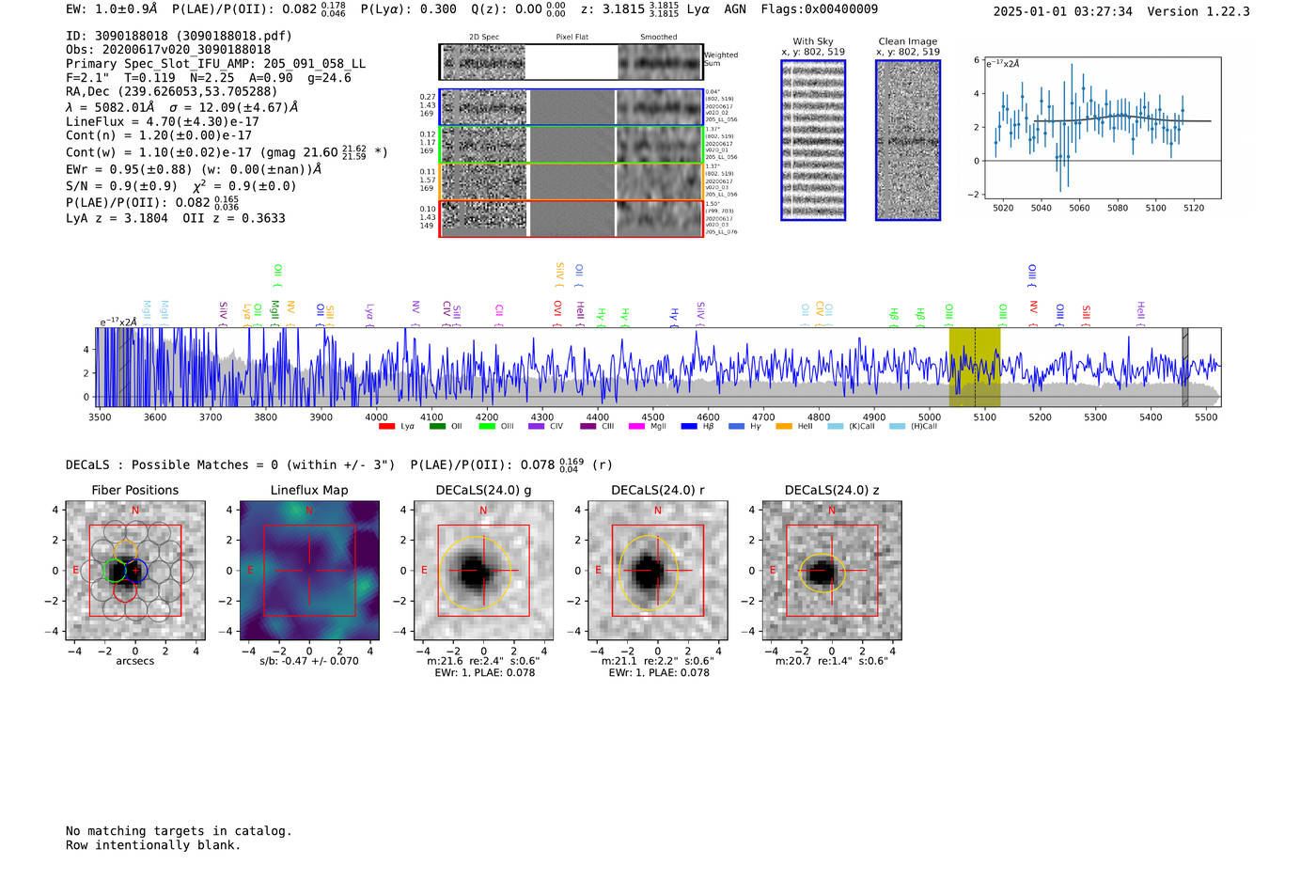Click the m:21.1 re:2.2" caption under r image
This screenshot has width=1316, height=896.
point(658,661)
